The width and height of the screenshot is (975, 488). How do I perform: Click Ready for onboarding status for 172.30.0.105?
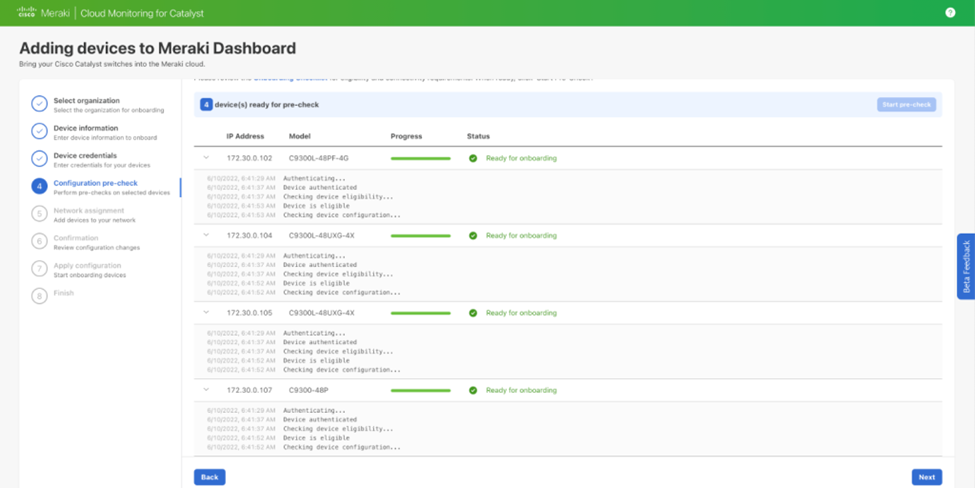tap(521, 313)
